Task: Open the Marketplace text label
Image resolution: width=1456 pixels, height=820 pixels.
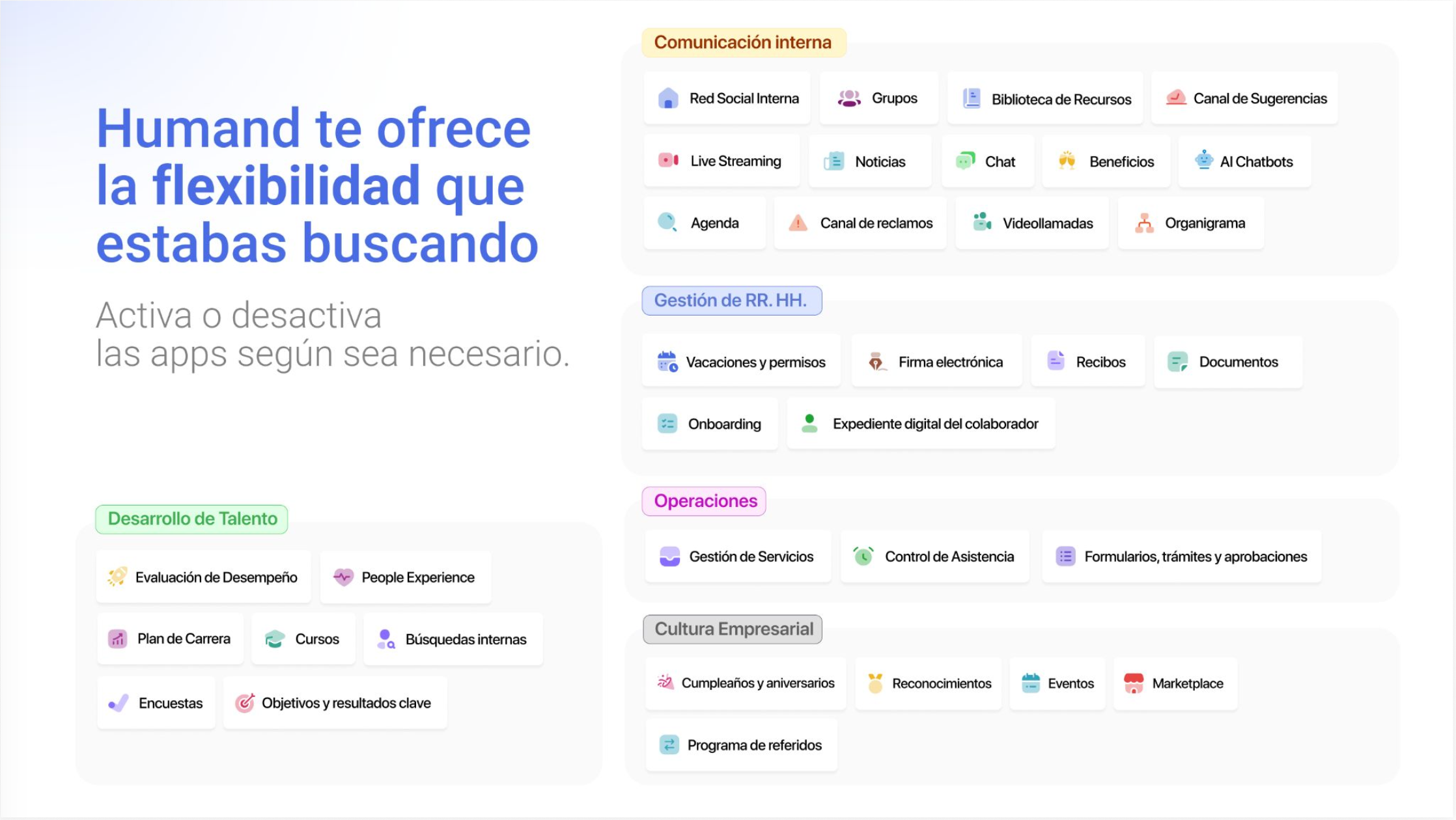Action: tap(1188, 684)
